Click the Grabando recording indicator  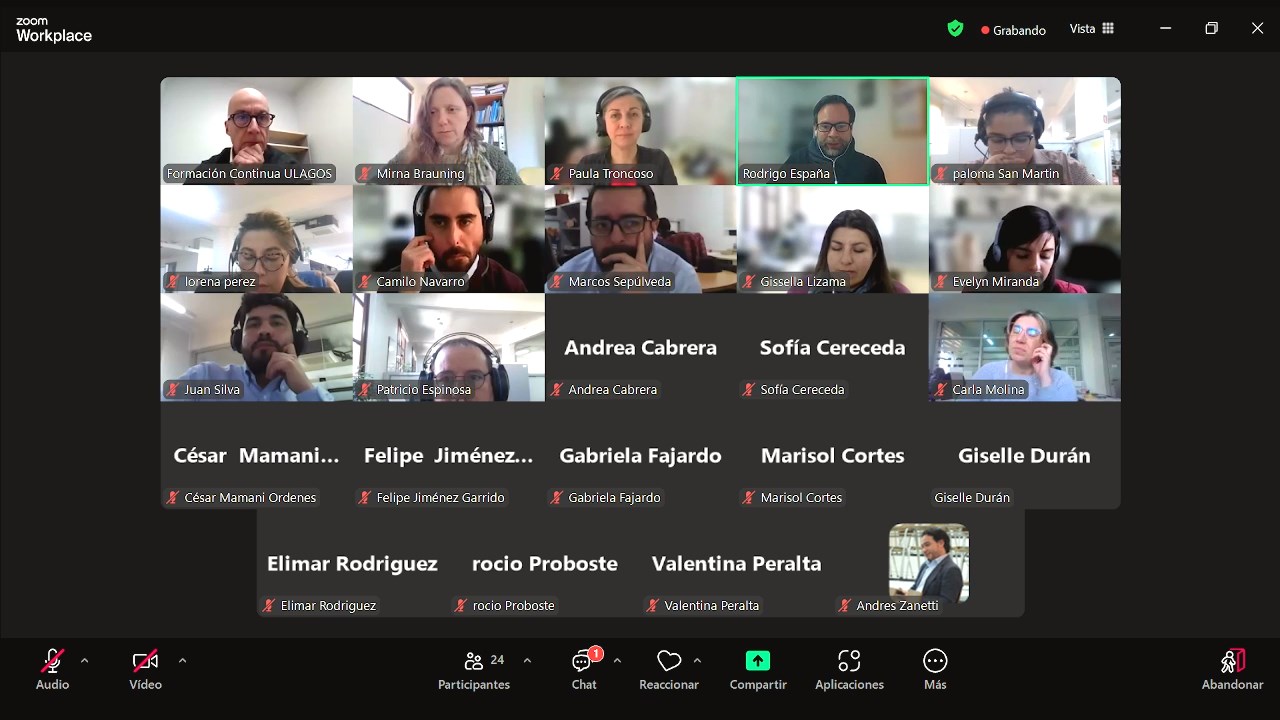tap(1013, 30)
